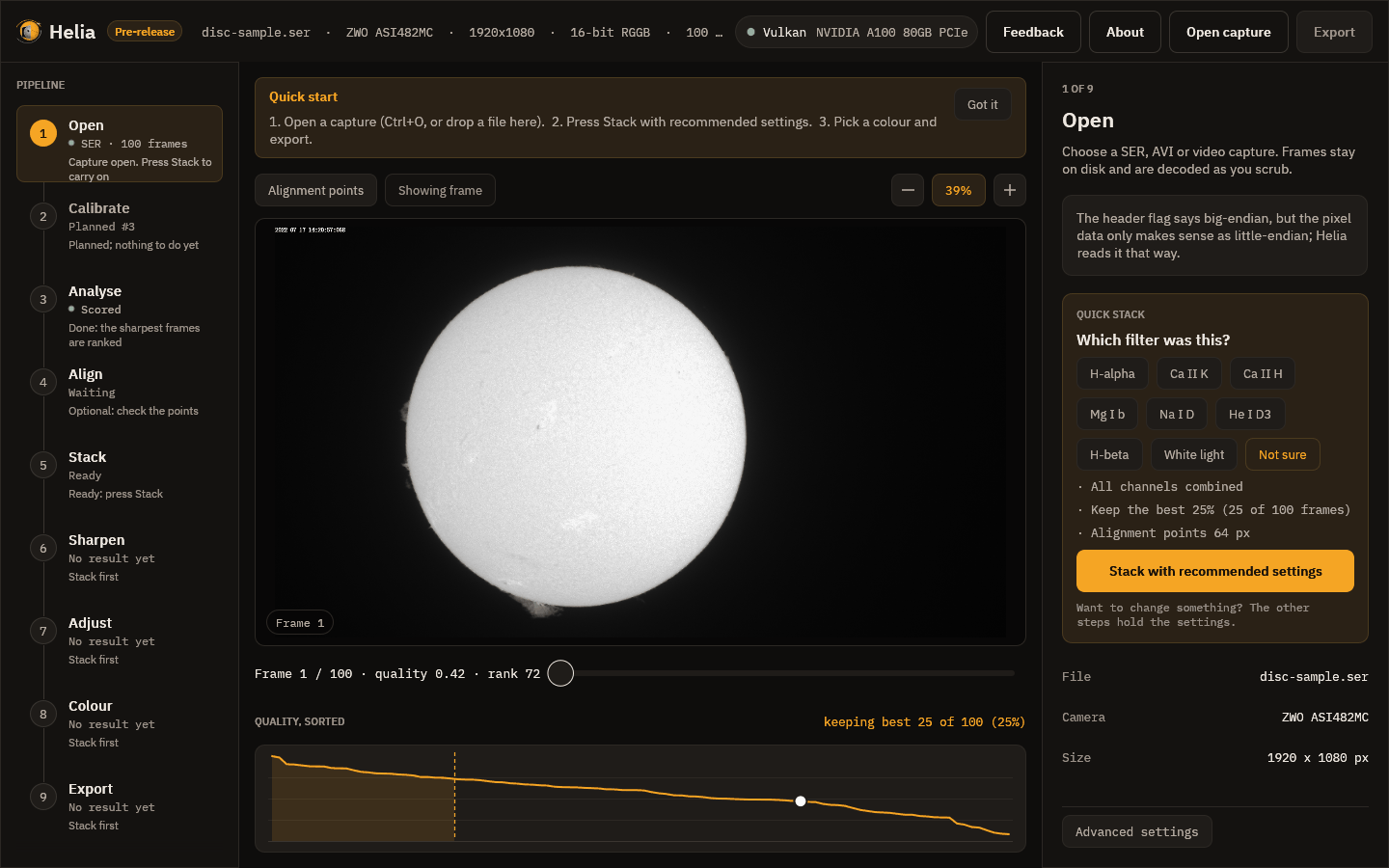Image resolution: width=1389 pixels, height=868 pixels.
Task: Click the disc-sample.ser file name in header
Action: 256,32
